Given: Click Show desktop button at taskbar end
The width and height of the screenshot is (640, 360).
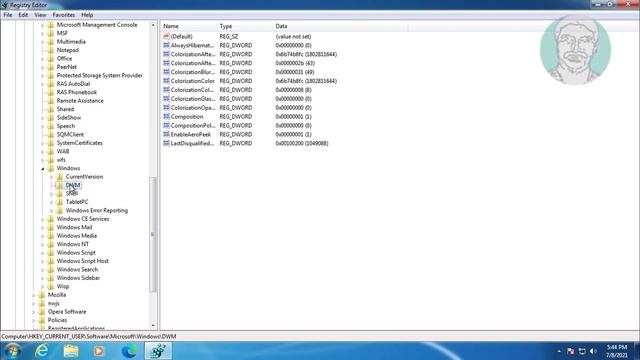Looking at the screenshot, I should (x=637, y=351).
